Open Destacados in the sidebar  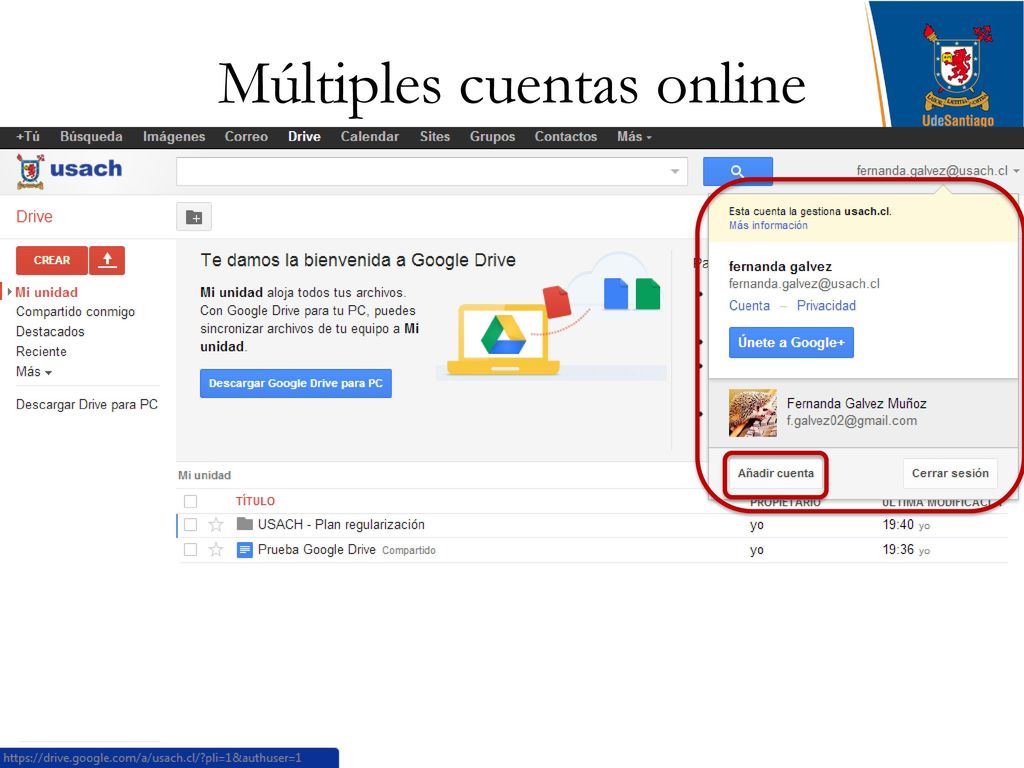[50, 332]
